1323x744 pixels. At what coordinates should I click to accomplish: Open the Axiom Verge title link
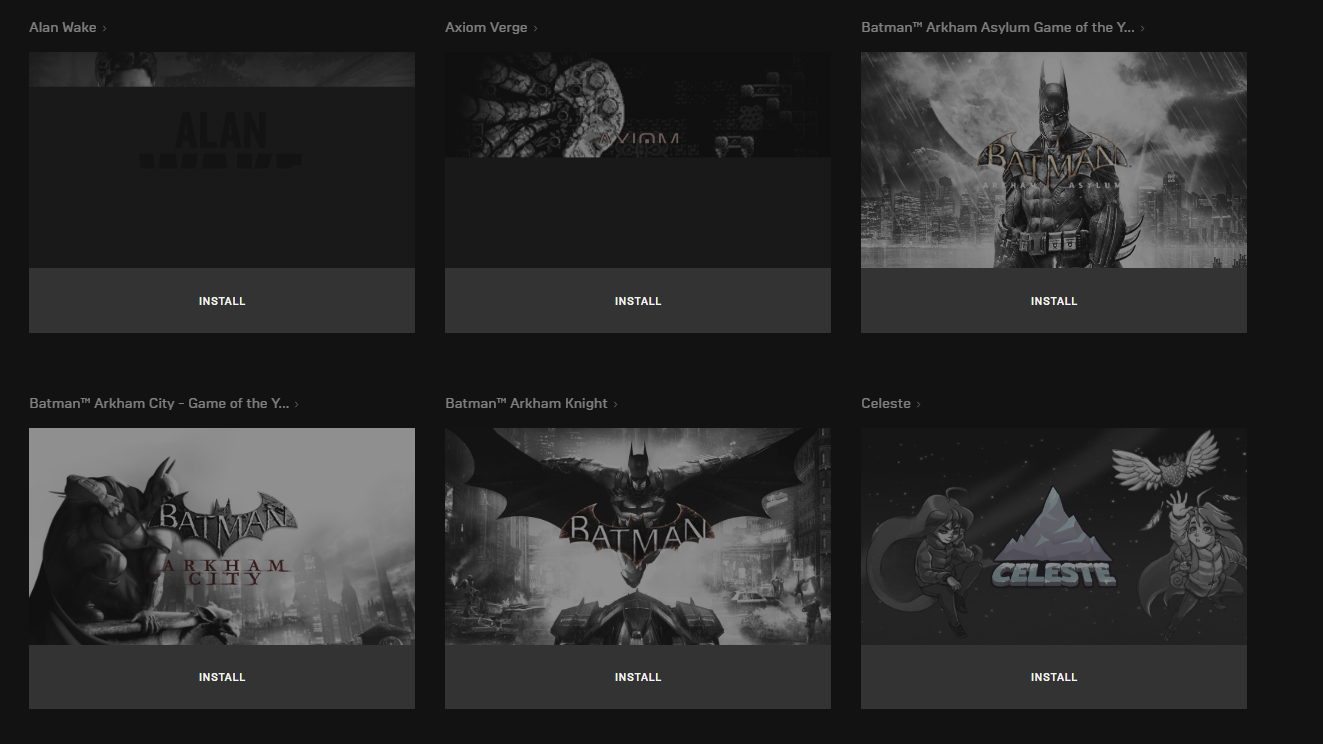[x=486, y=27]
